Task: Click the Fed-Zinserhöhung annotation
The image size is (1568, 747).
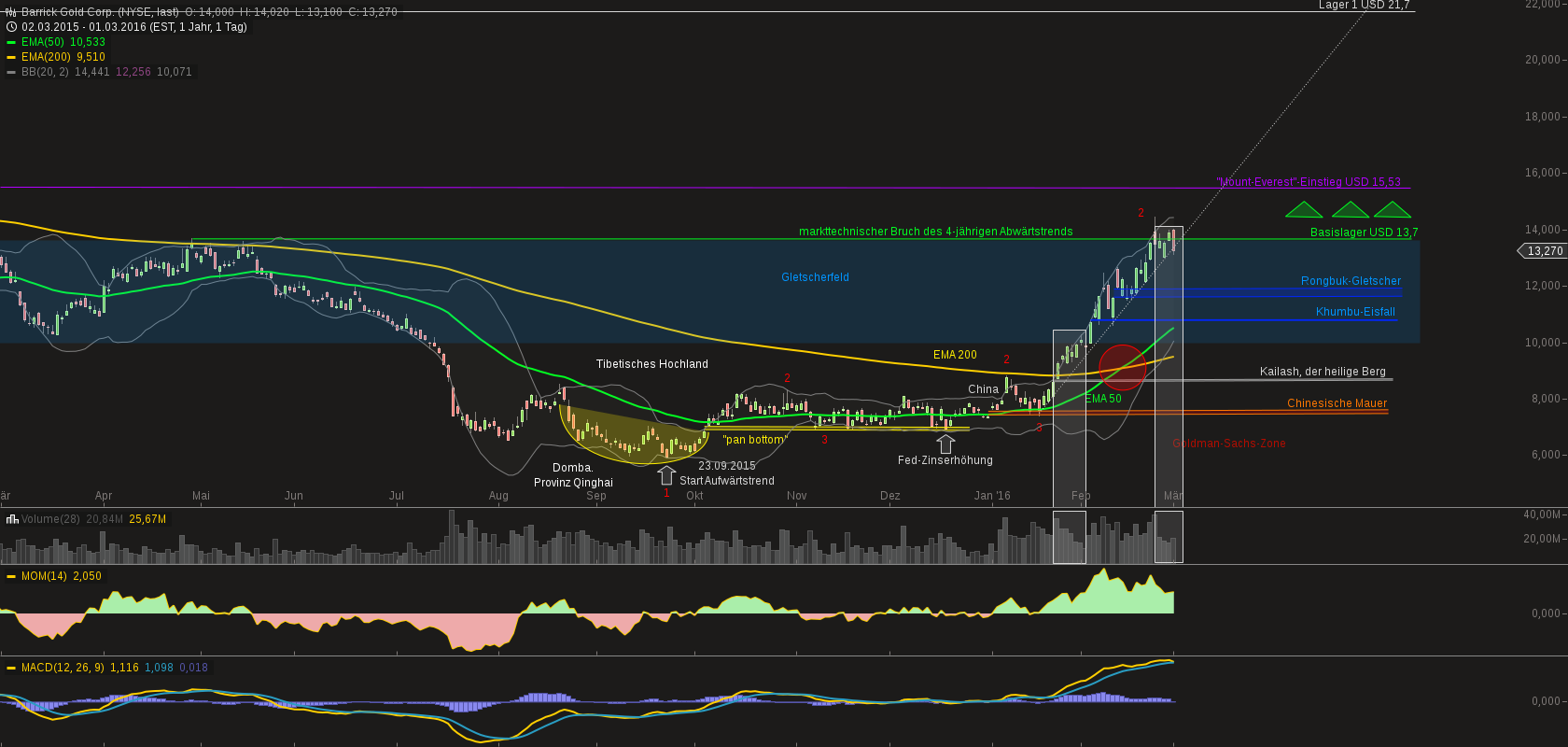Action: (x=945, y=460)
